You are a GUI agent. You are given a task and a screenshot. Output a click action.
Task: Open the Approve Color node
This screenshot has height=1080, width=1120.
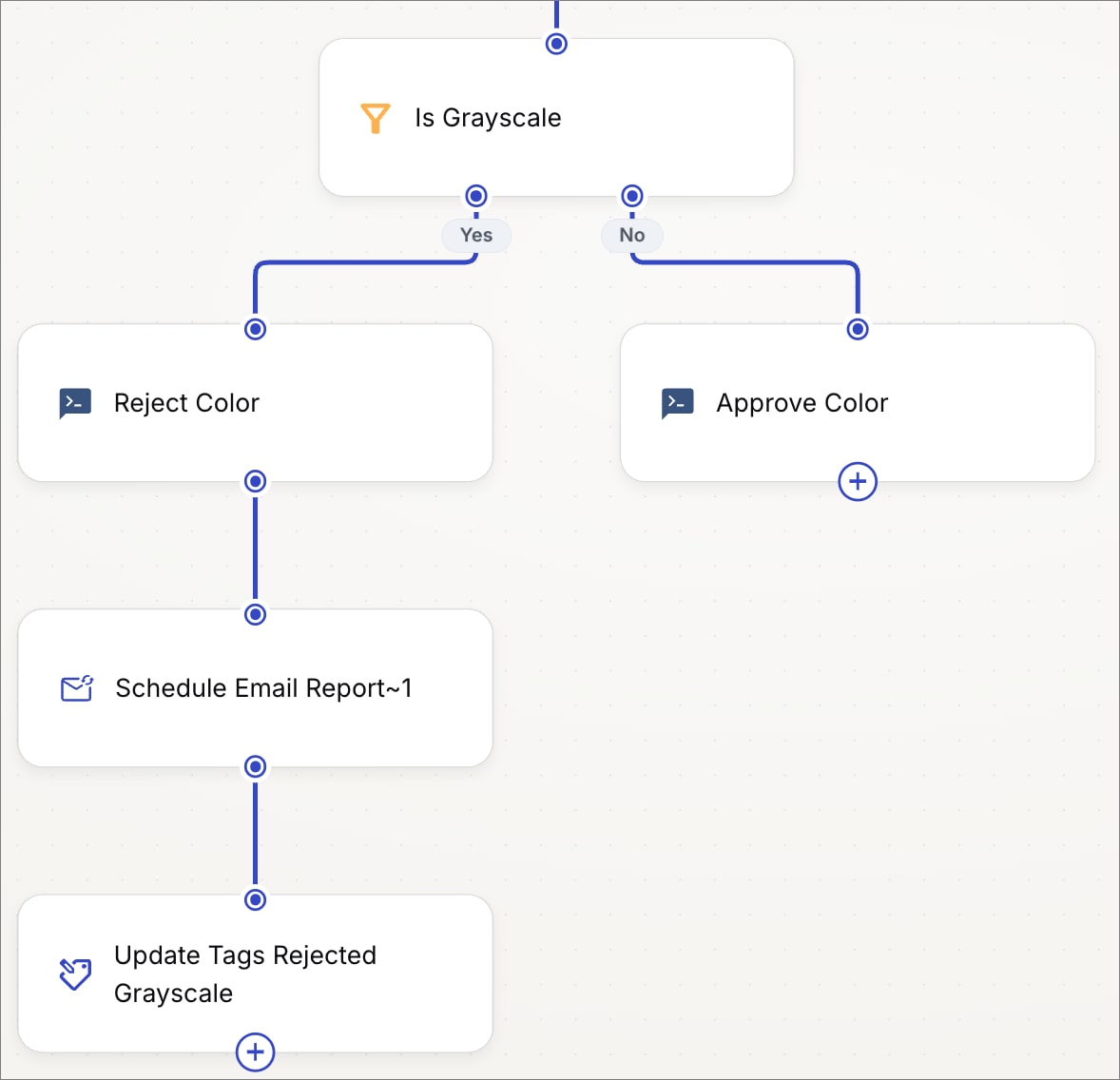(858, 403)
